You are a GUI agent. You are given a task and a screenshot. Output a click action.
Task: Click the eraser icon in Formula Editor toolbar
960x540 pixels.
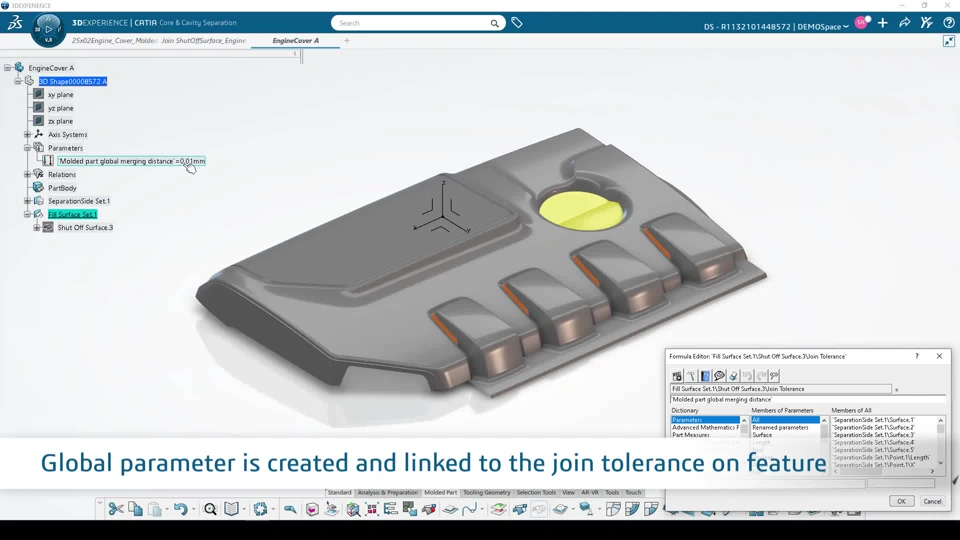point(733,376)
